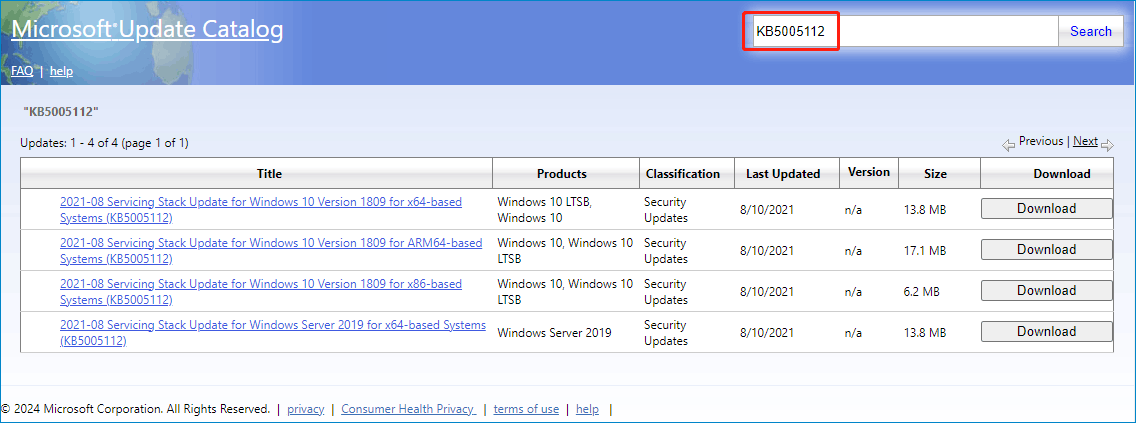Screen dimensions: 1136x423
Task: Download the 1809 x64-based update
Action: tap(1046, 209)
